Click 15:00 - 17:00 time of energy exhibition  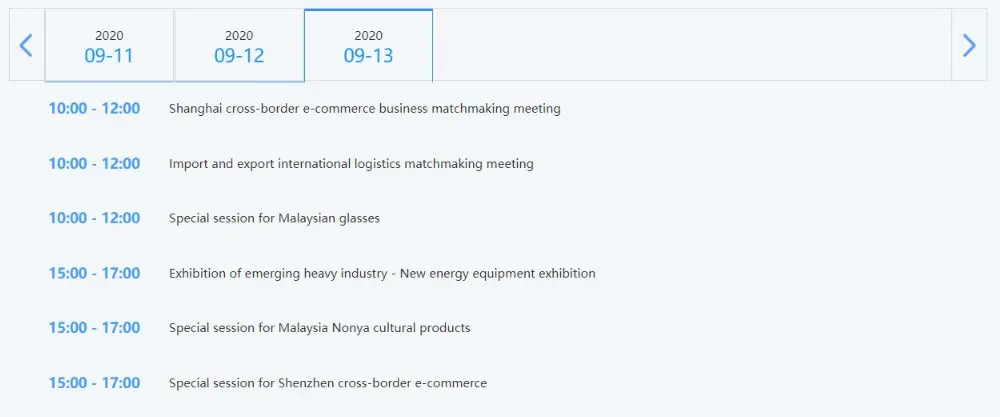point(94,273)
